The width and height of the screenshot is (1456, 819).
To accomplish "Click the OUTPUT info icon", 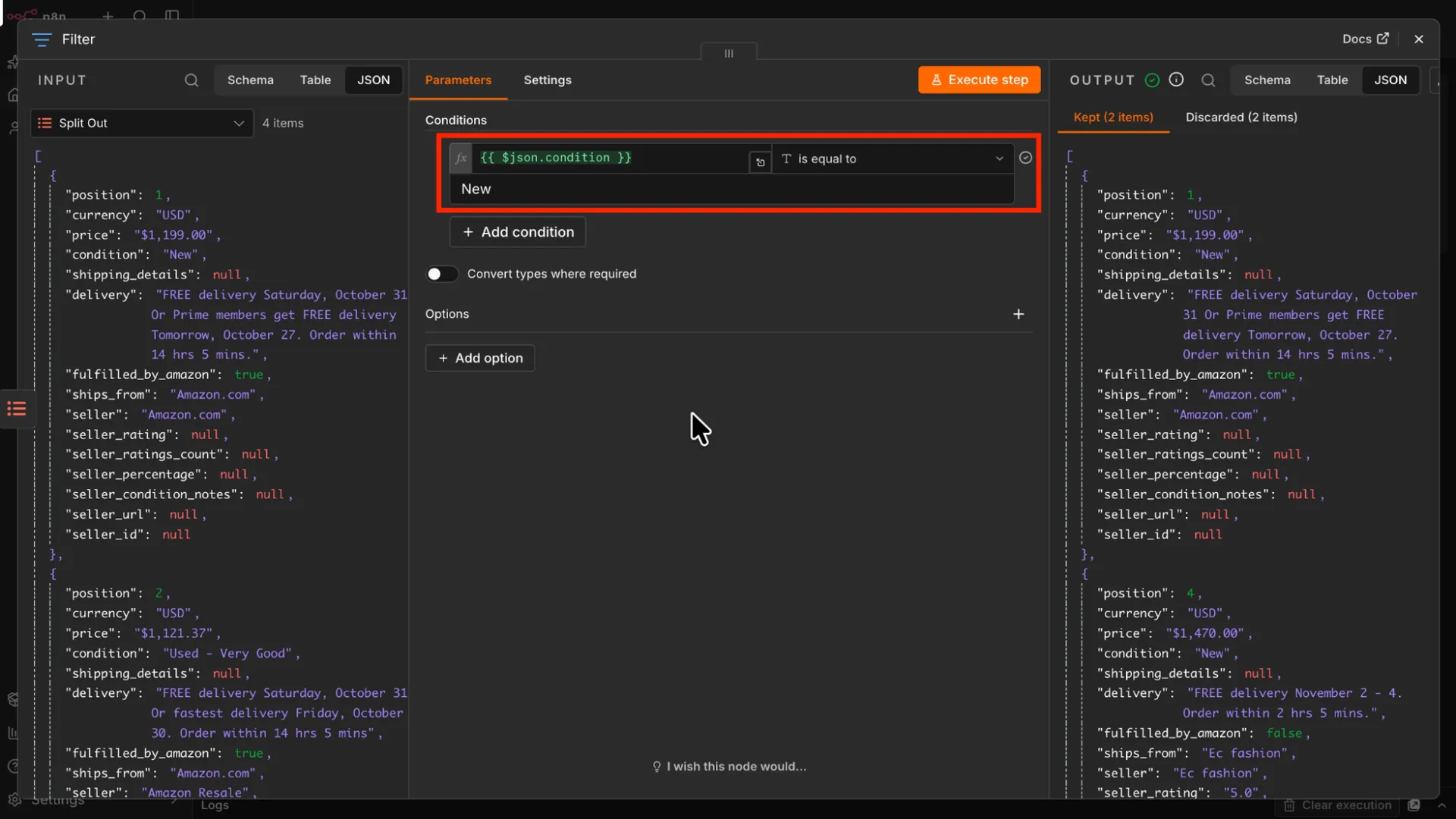I will pyautogui.click(x=1176, y=80).
